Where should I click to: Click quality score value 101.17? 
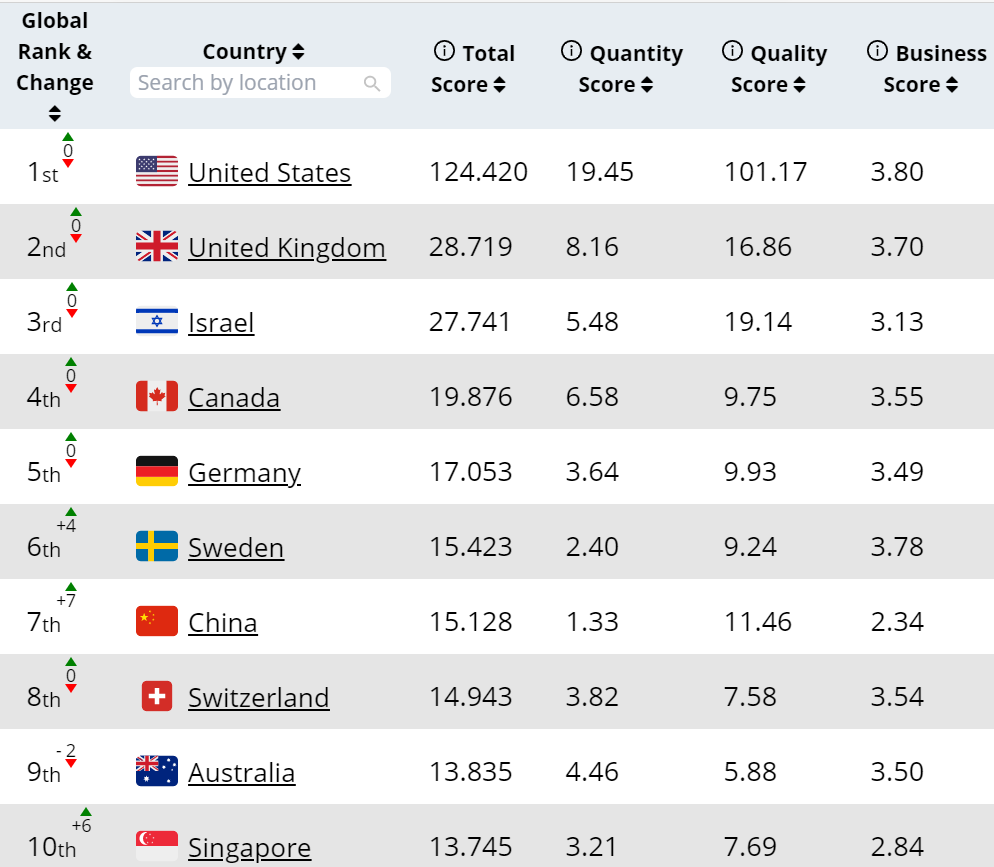tap(766, 172)
